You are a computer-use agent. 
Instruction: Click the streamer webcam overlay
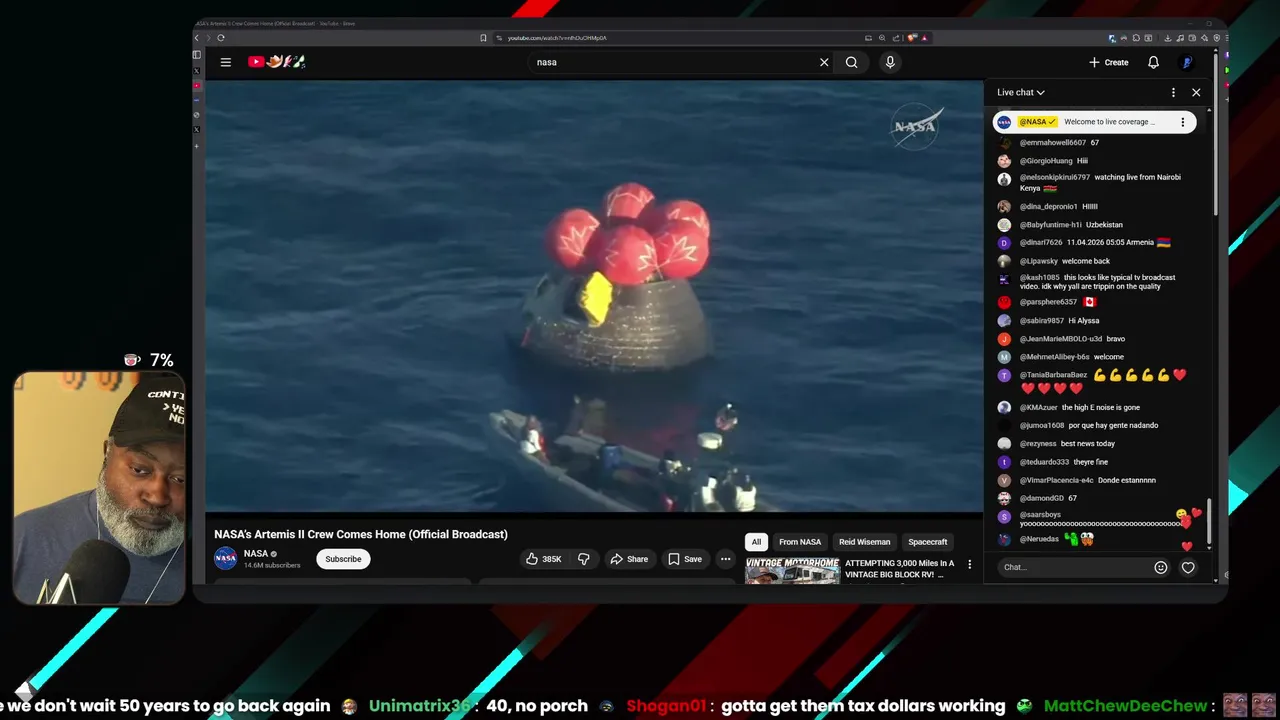pos(99,488)
